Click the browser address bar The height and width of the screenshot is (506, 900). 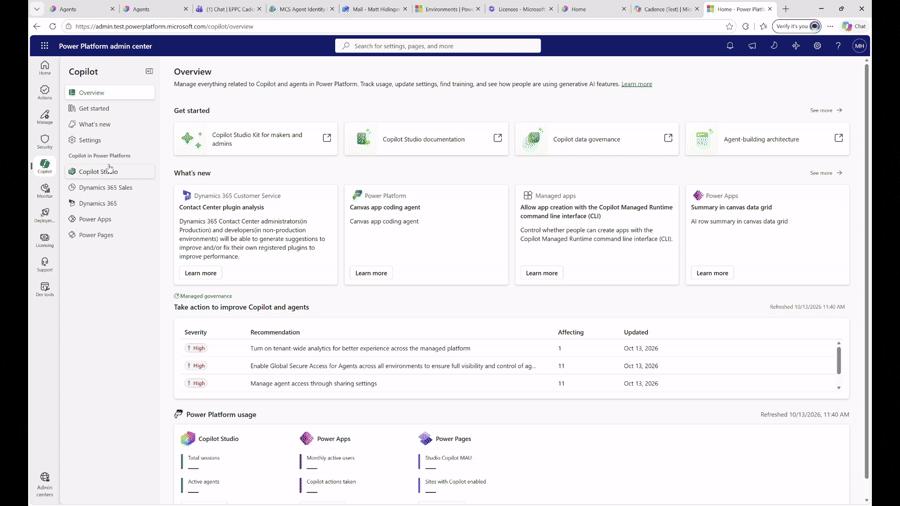(396, 26)
